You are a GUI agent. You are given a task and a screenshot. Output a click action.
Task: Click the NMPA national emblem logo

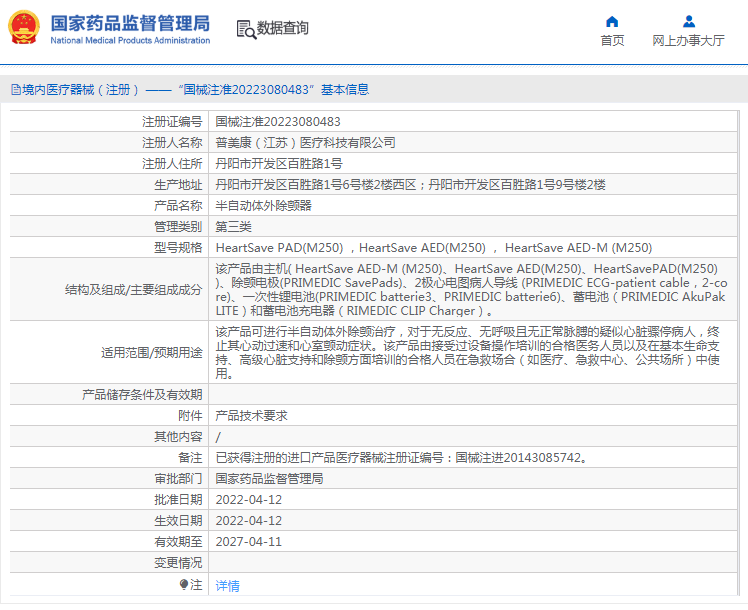tap(24, 28)
